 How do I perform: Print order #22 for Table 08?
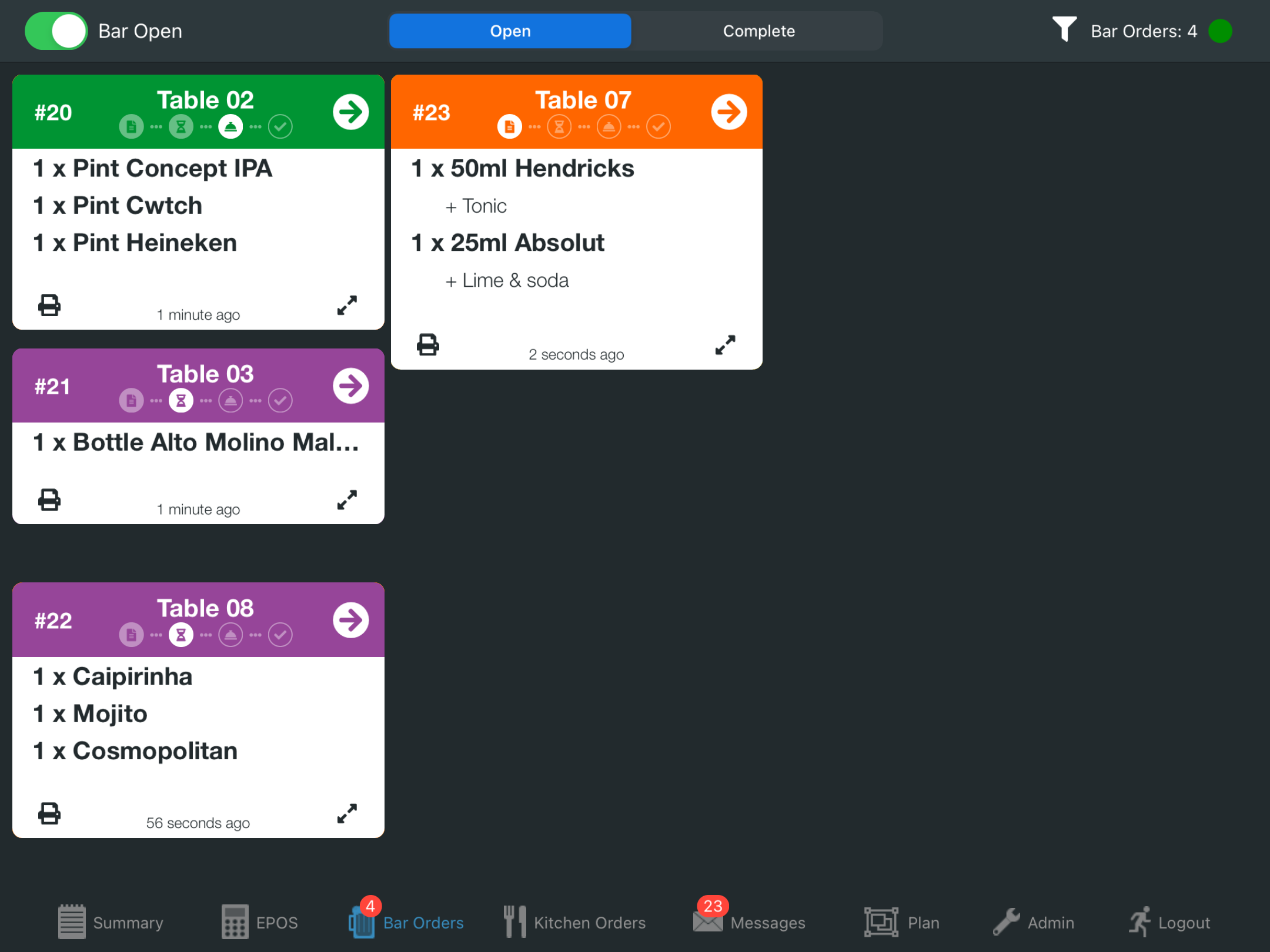pos(49,813)
